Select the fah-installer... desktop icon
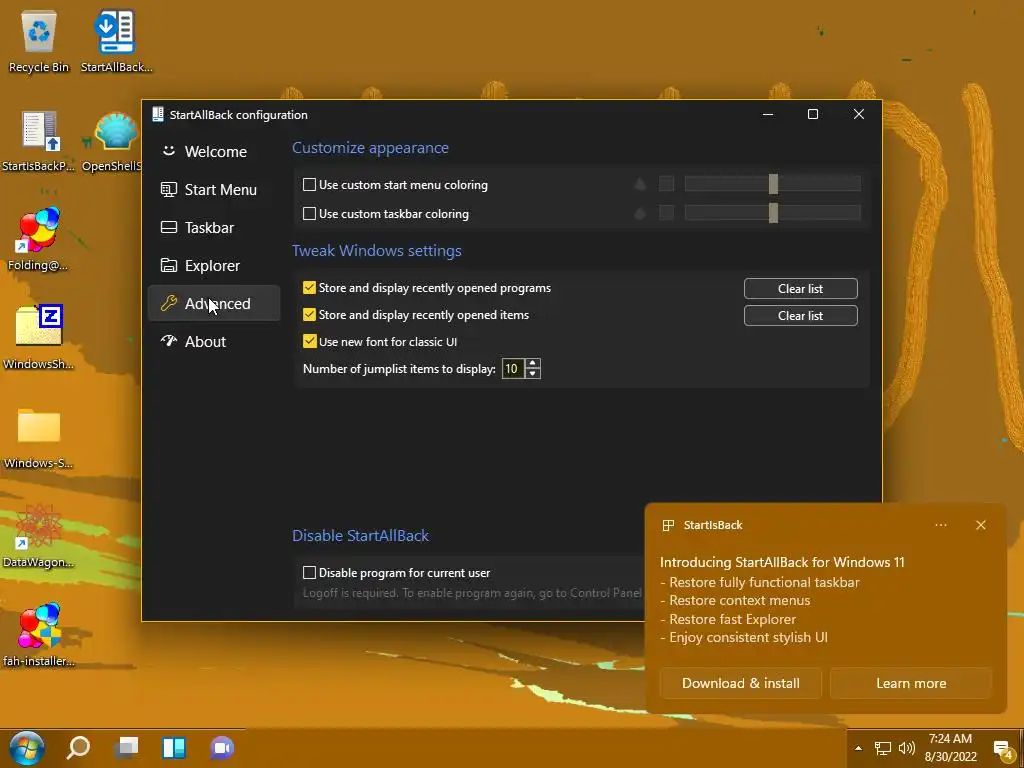 point(39,635)
